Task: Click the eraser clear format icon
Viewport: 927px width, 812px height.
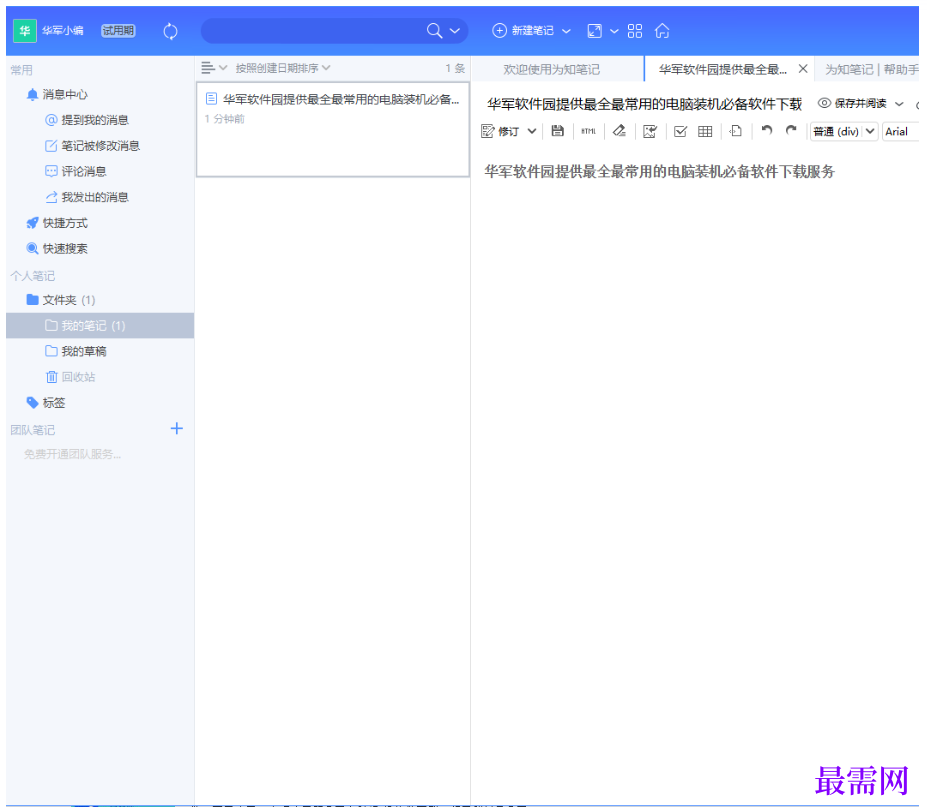Action: click(619, 131)
